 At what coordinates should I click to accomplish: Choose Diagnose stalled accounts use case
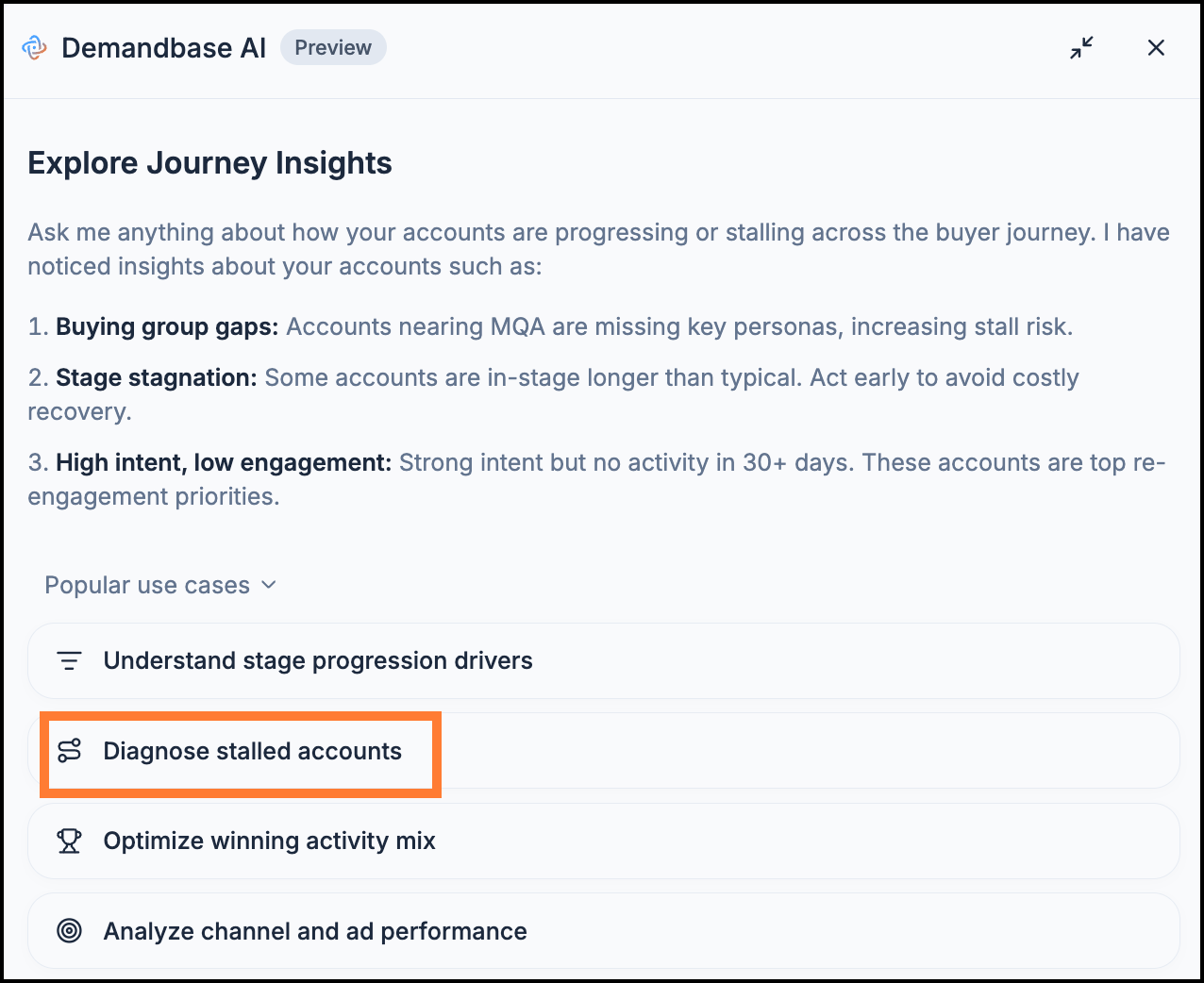[x=604, y=751]
